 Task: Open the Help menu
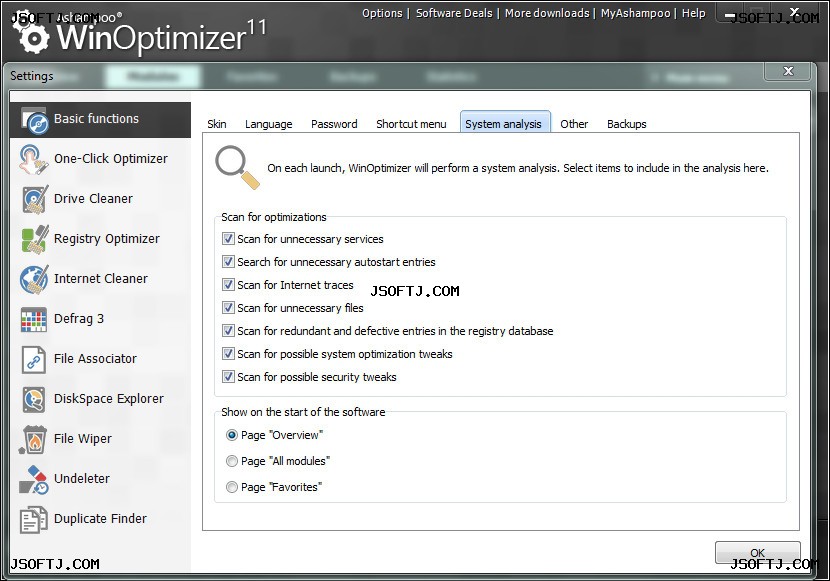point(693,13)
